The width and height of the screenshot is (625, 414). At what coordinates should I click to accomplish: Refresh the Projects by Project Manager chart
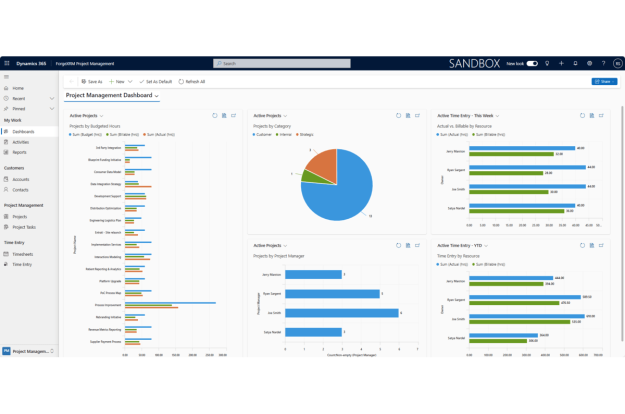[x=399, y=245]
